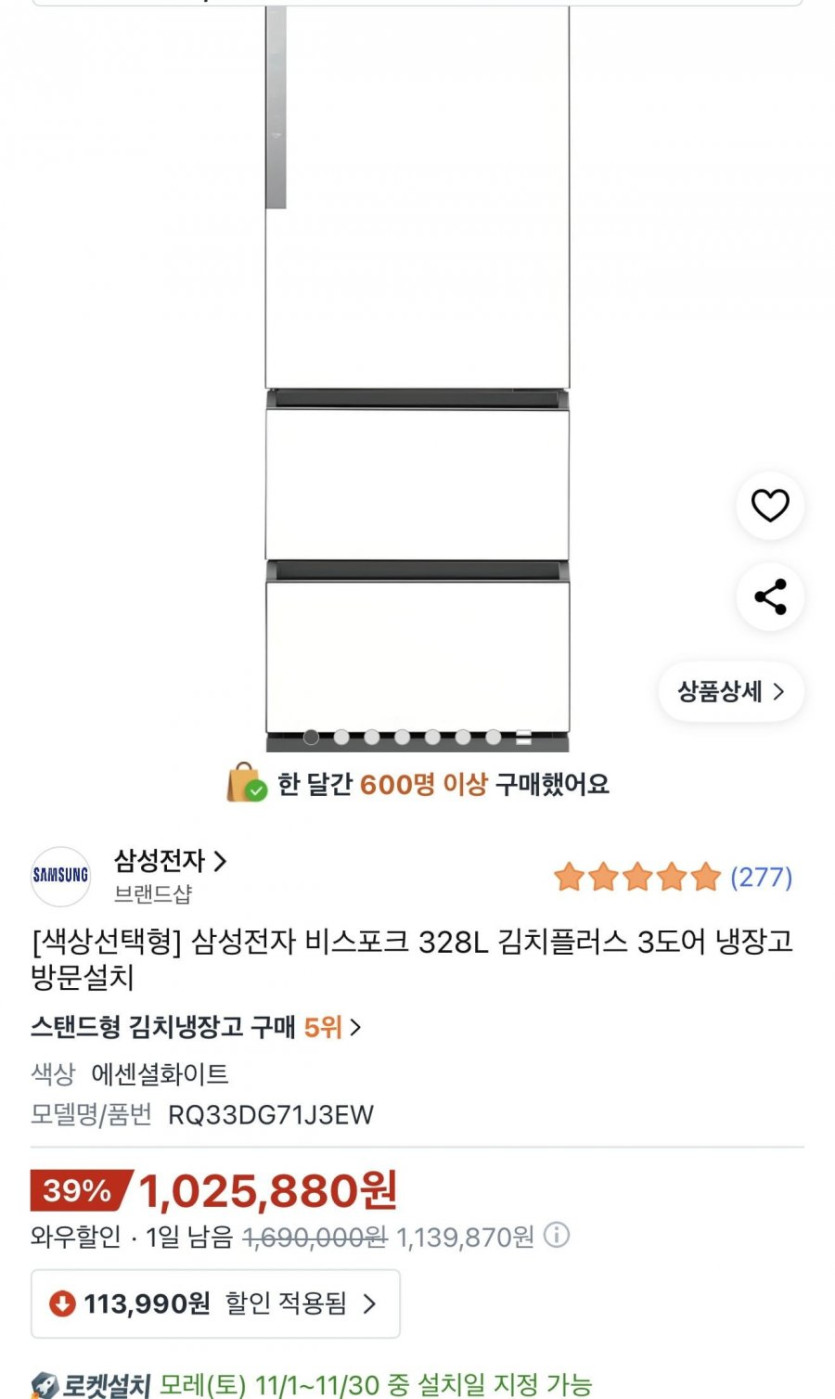Expand the 113,990원 할인 적용됨 discount details
835x1399 pixels.
(215, 1303)
